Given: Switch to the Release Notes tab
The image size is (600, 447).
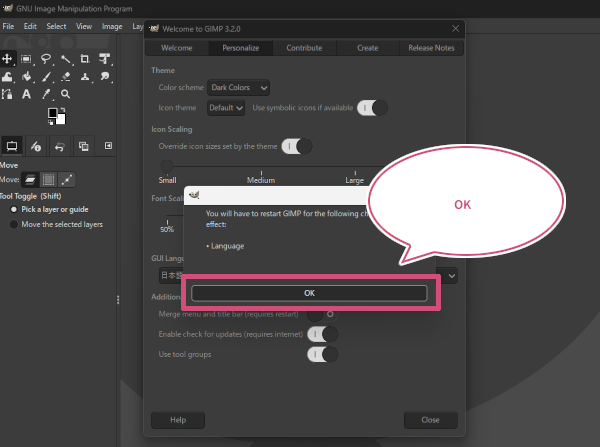Looking at the screenshot, I should [431, 47].
